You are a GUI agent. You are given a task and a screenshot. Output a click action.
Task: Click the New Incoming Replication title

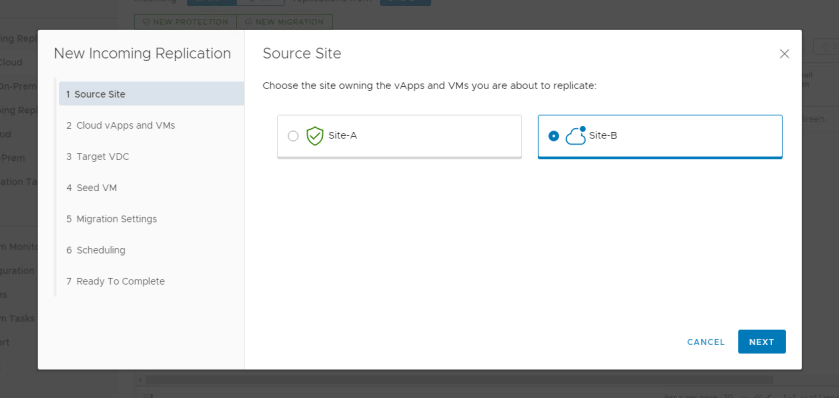(x=142, y=53)
